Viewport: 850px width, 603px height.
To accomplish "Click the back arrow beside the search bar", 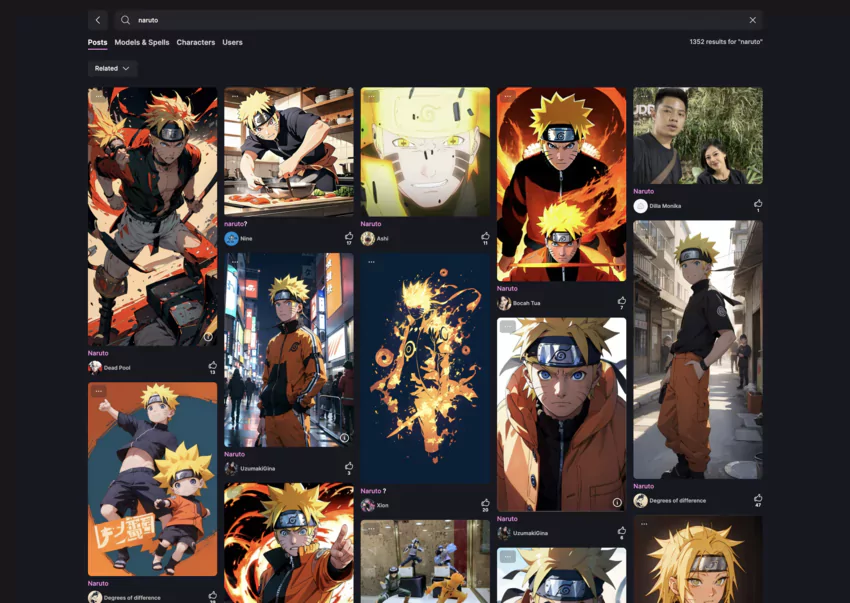I will pyautogui.click(x=97, y=19).
